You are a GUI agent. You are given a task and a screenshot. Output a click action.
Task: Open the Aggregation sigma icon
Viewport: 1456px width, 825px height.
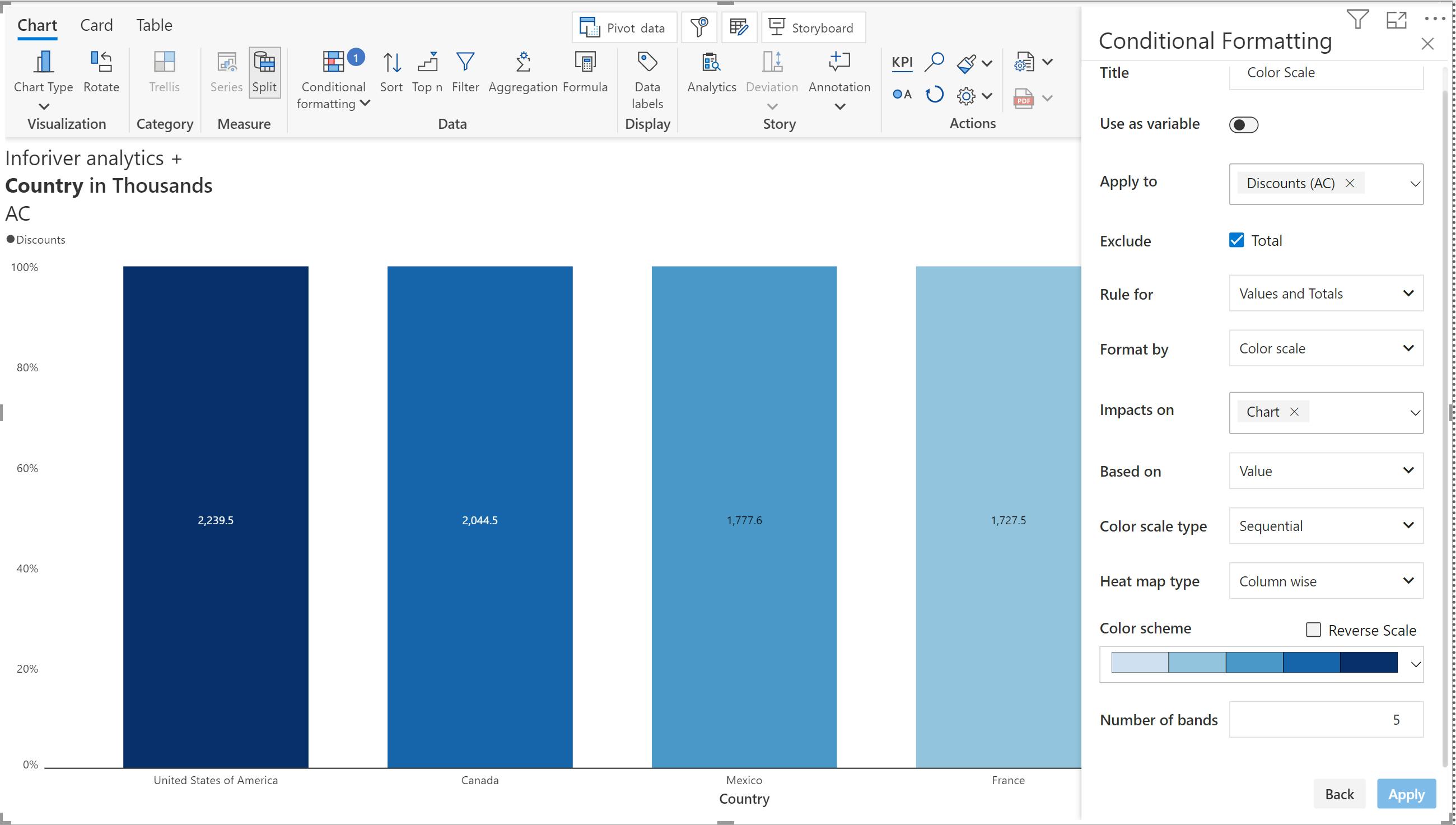(x=523, y=62)
